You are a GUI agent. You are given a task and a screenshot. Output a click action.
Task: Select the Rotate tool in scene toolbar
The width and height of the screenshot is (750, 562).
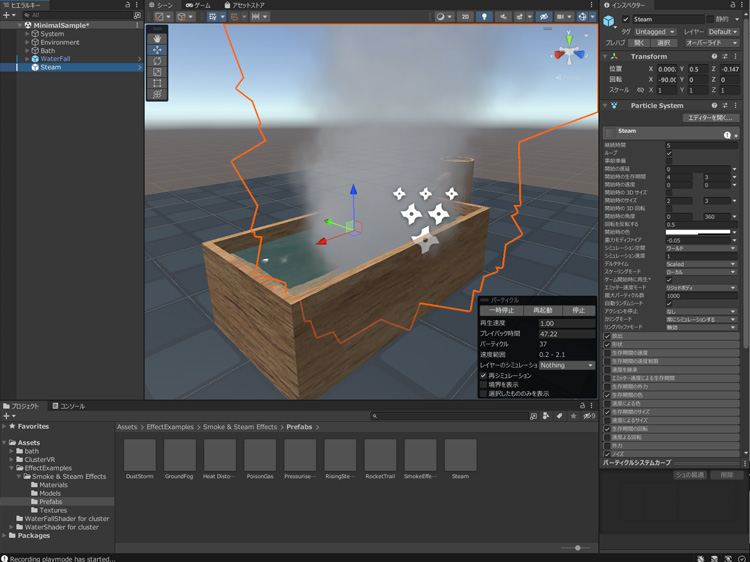pos(158,61)
